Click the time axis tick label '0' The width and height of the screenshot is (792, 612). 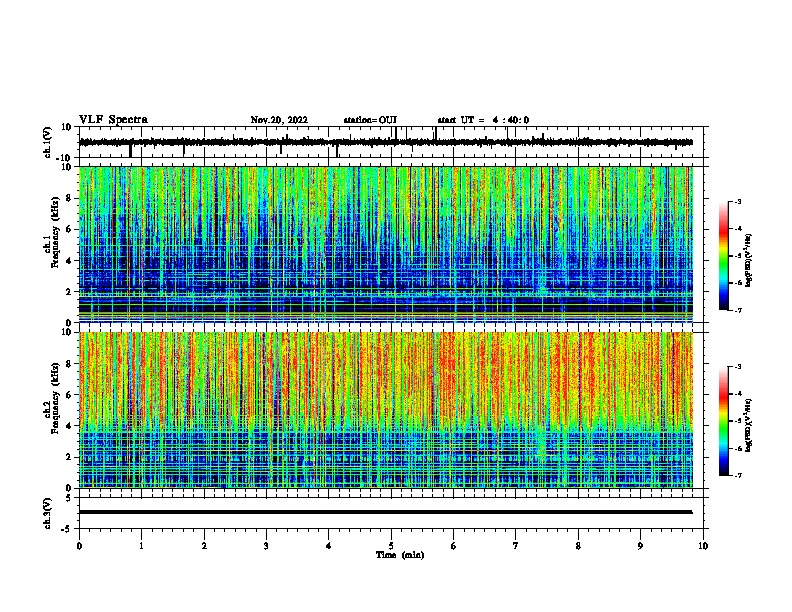(79, 546)
